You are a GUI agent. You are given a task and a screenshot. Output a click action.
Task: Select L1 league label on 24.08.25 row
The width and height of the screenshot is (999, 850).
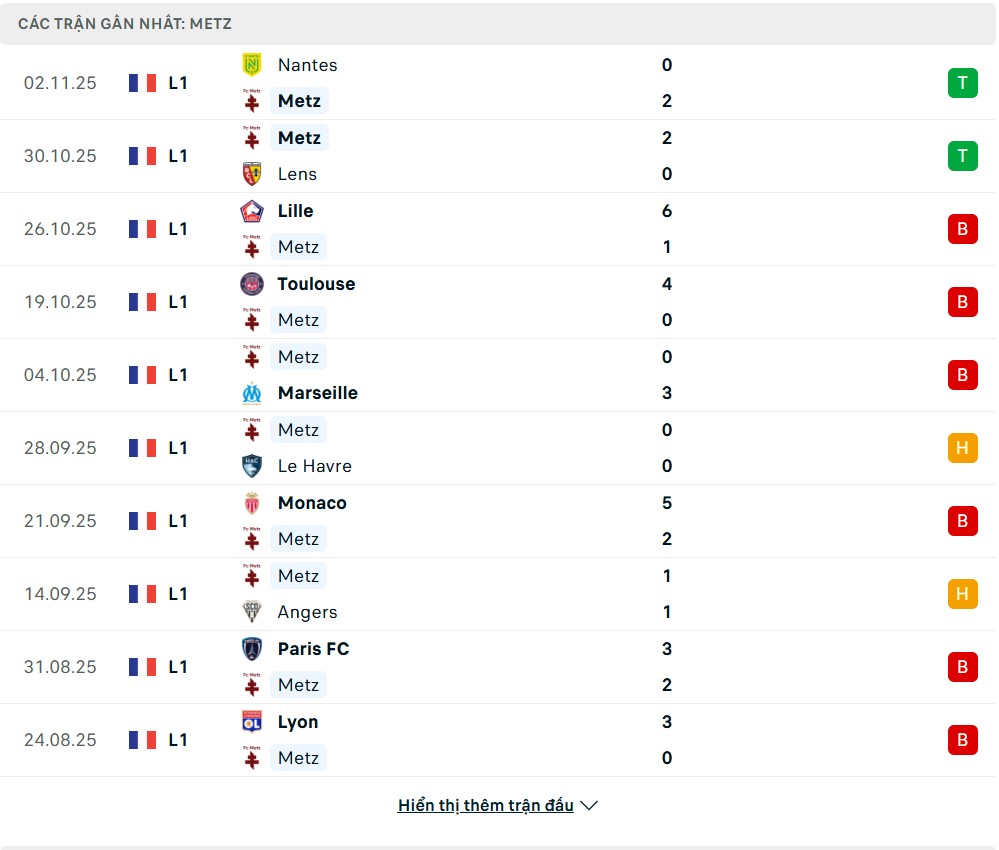point(178,740)
